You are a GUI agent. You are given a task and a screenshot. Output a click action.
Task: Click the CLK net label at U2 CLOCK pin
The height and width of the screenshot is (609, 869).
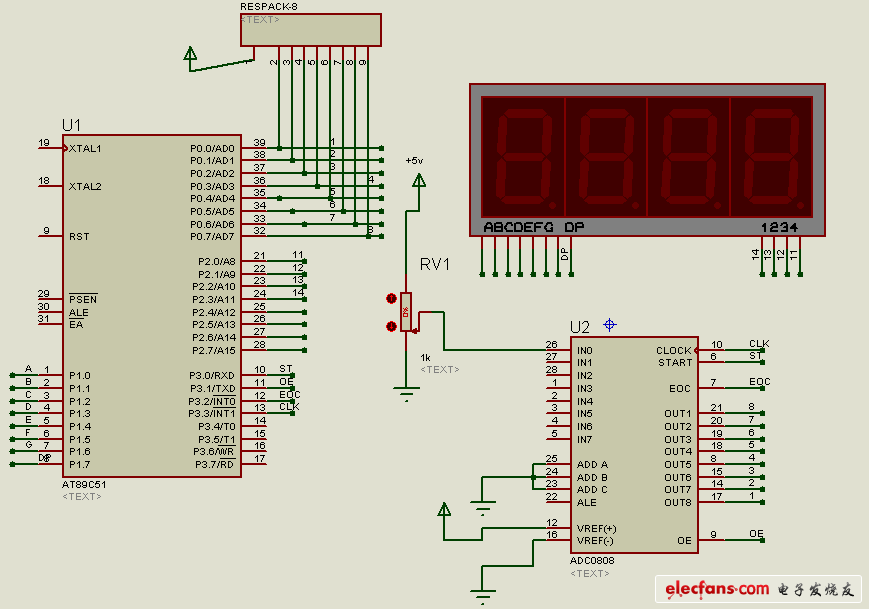(759, 344)
